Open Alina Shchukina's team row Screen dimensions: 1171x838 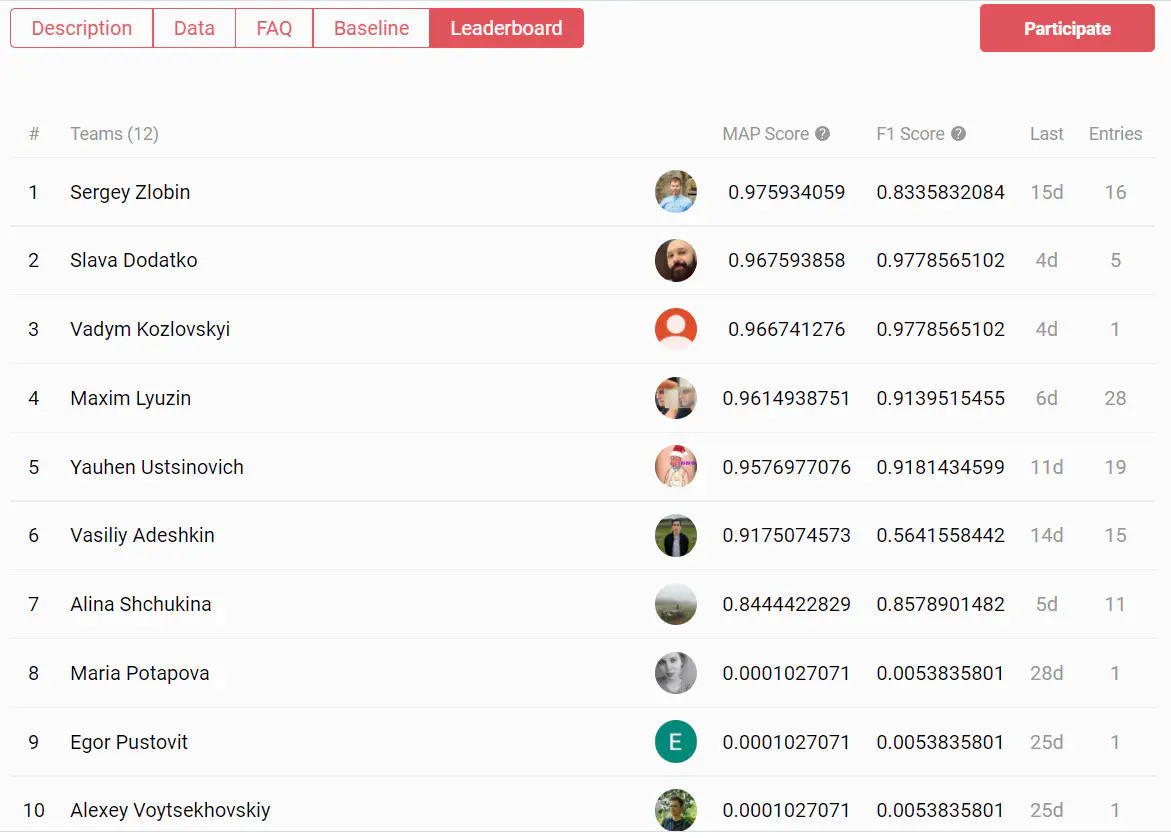tap(140, 604)
